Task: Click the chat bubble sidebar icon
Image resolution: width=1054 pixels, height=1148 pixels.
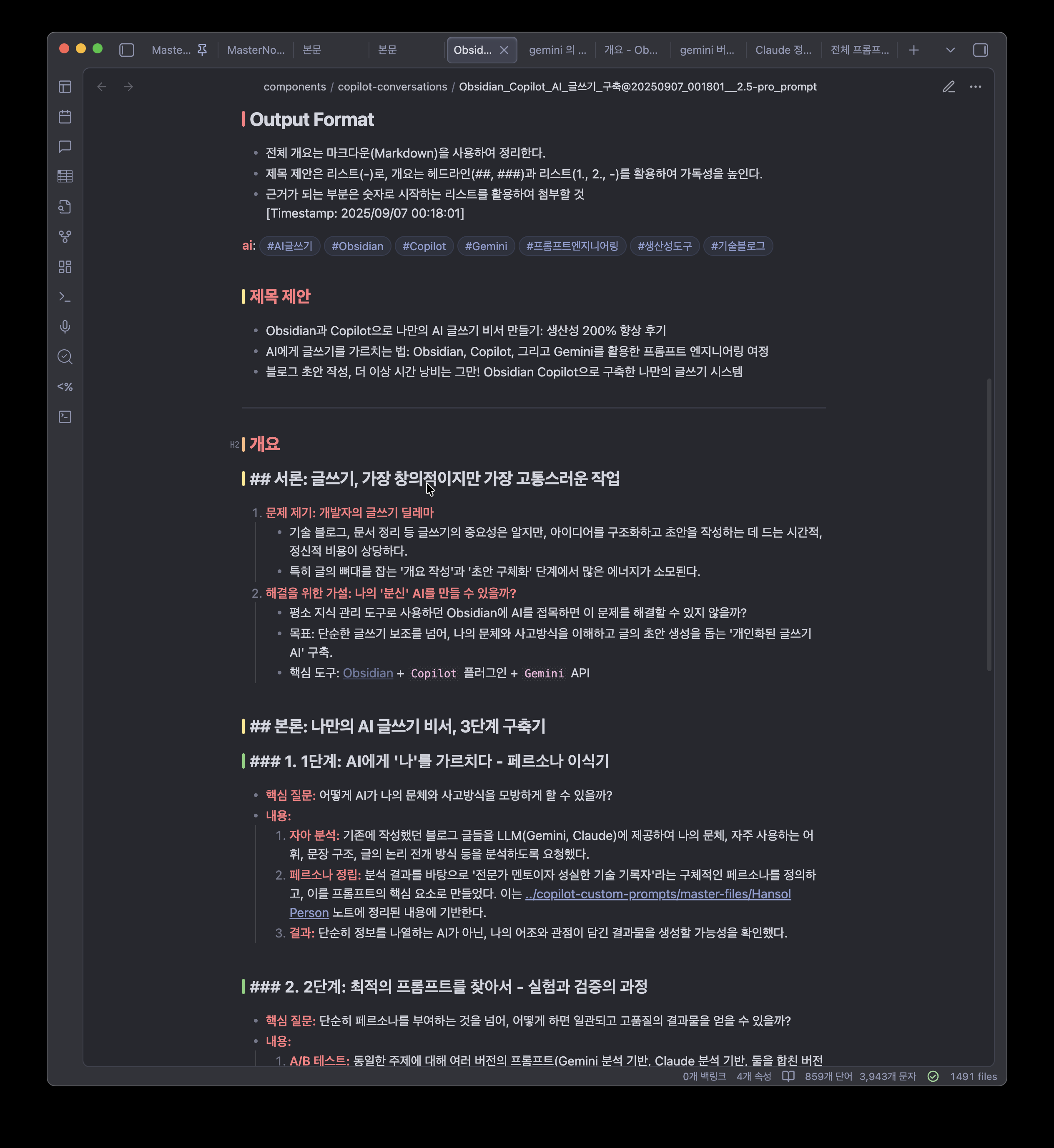Action: click(x=65, y=147)
